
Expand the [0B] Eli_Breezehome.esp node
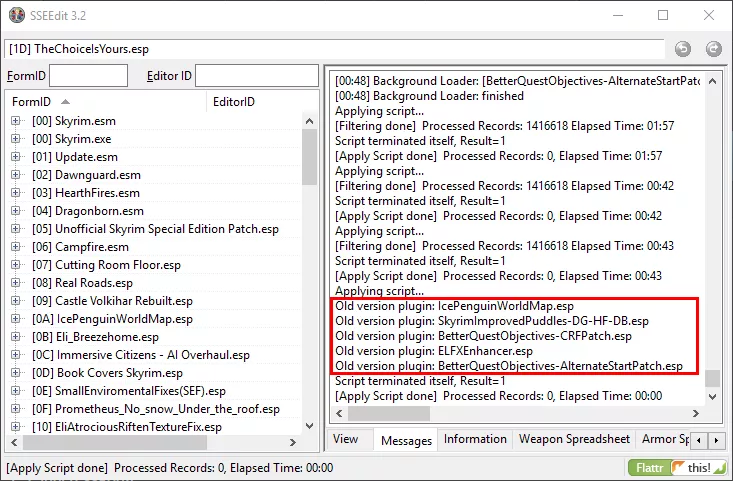point(15,337)
